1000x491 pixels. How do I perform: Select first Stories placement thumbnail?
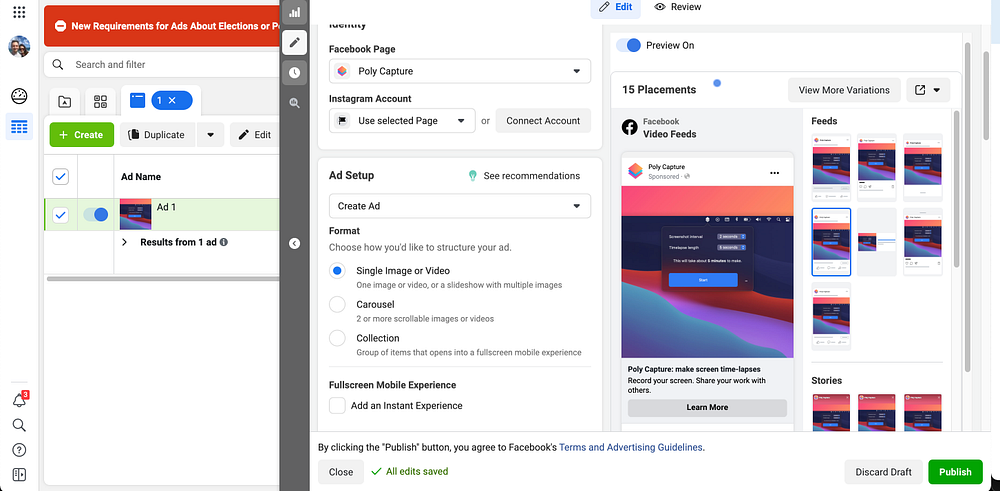pyautogui.click(x=830, y=412)
